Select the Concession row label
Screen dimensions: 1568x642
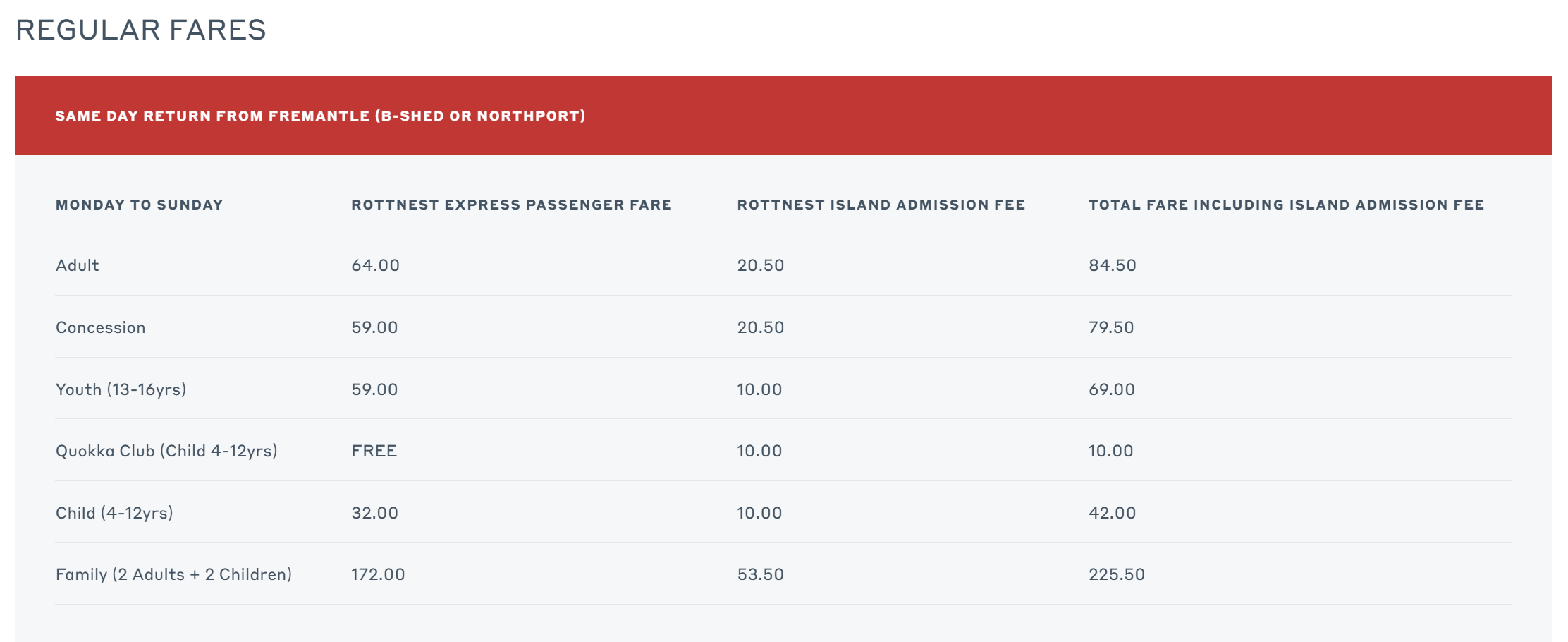click(101, 327)
